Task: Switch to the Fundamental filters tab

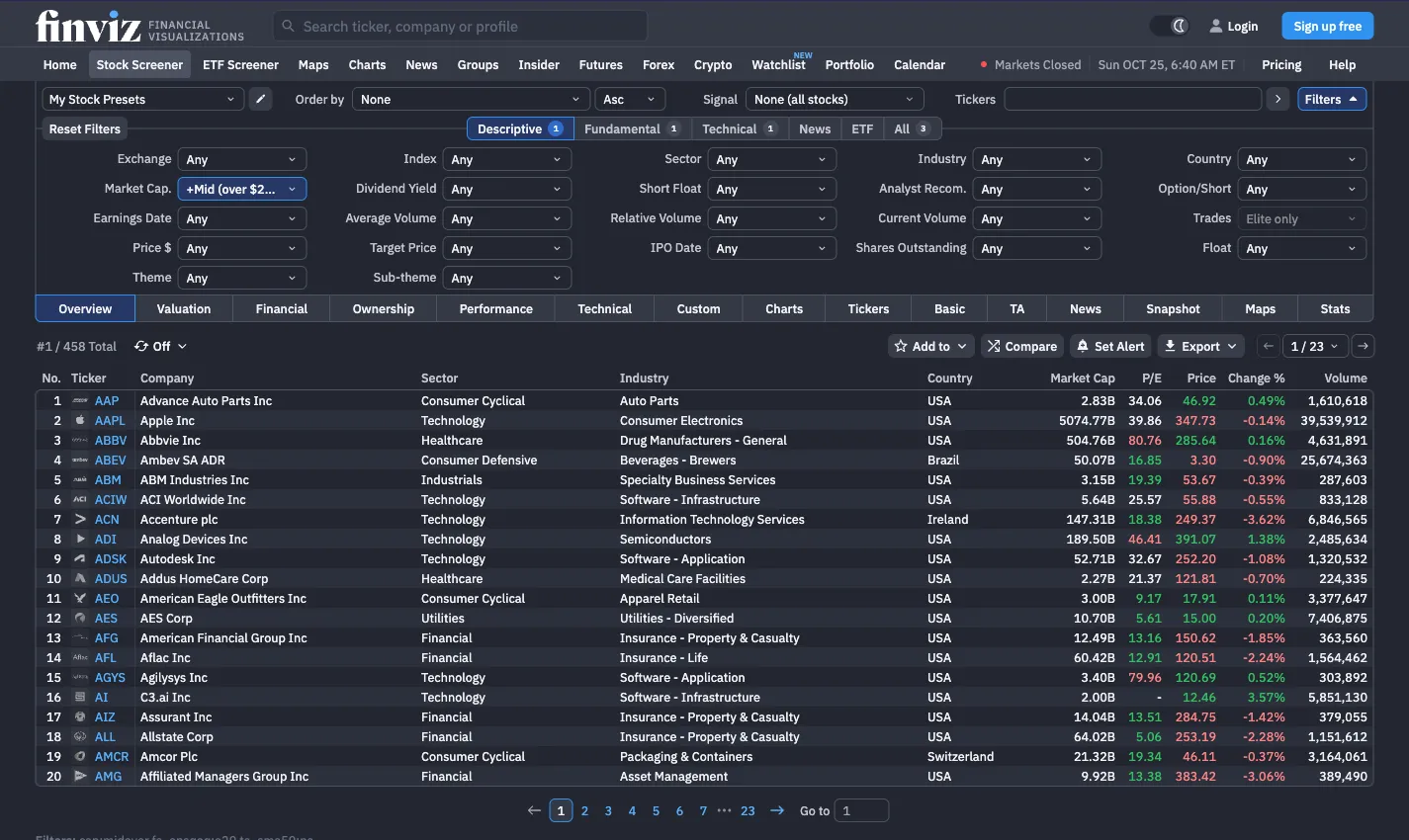Action: click(x=632, y=128)
